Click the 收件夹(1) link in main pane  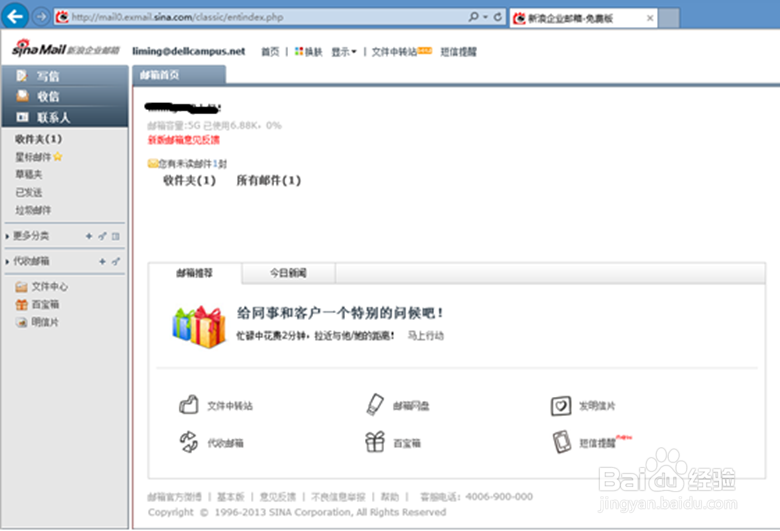click(x=189, y=180)
